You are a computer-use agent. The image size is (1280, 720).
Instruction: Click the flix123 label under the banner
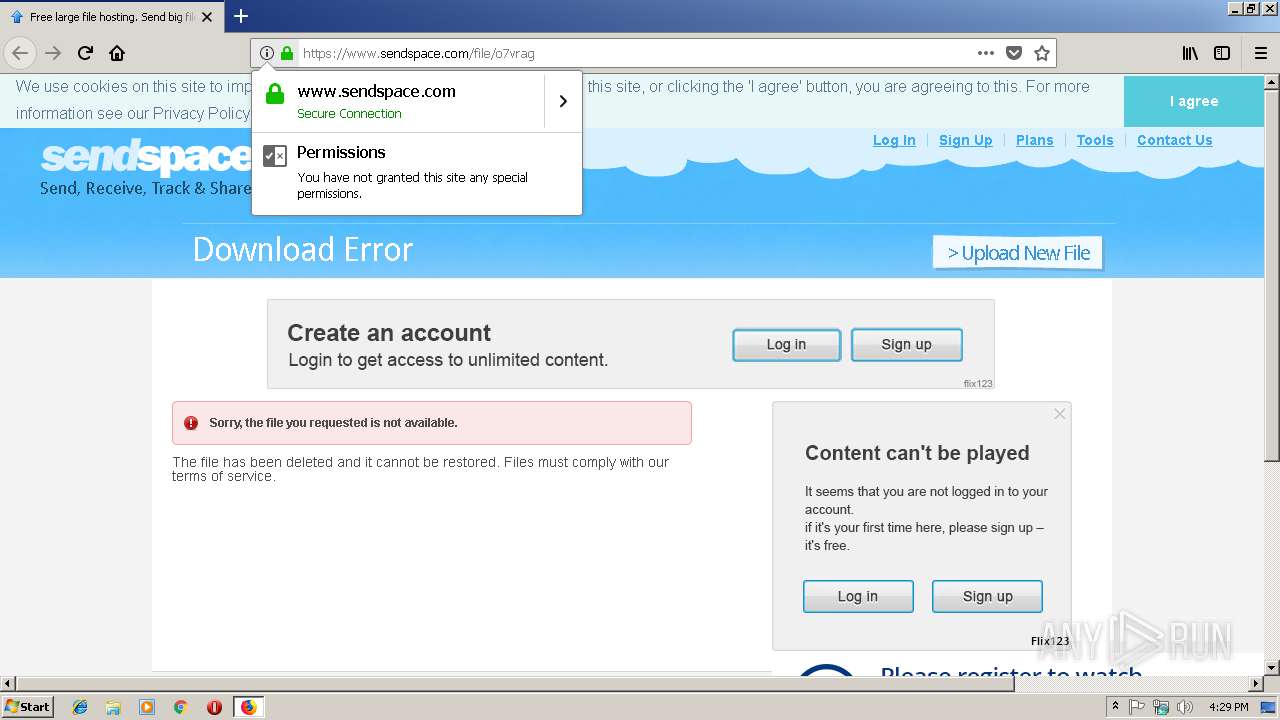click(x=978, y=383)
